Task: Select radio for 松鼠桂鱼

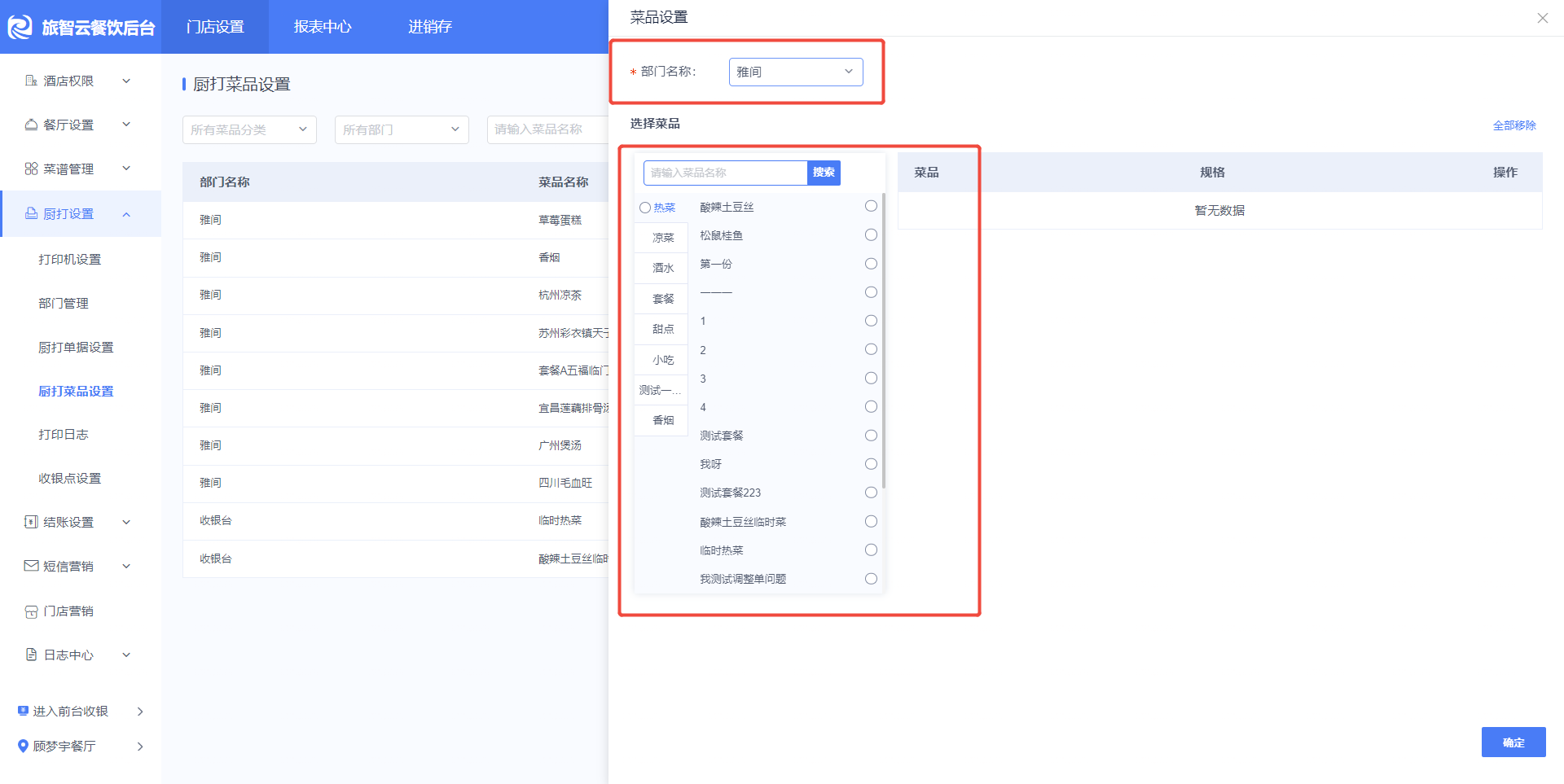Action: 871,234
